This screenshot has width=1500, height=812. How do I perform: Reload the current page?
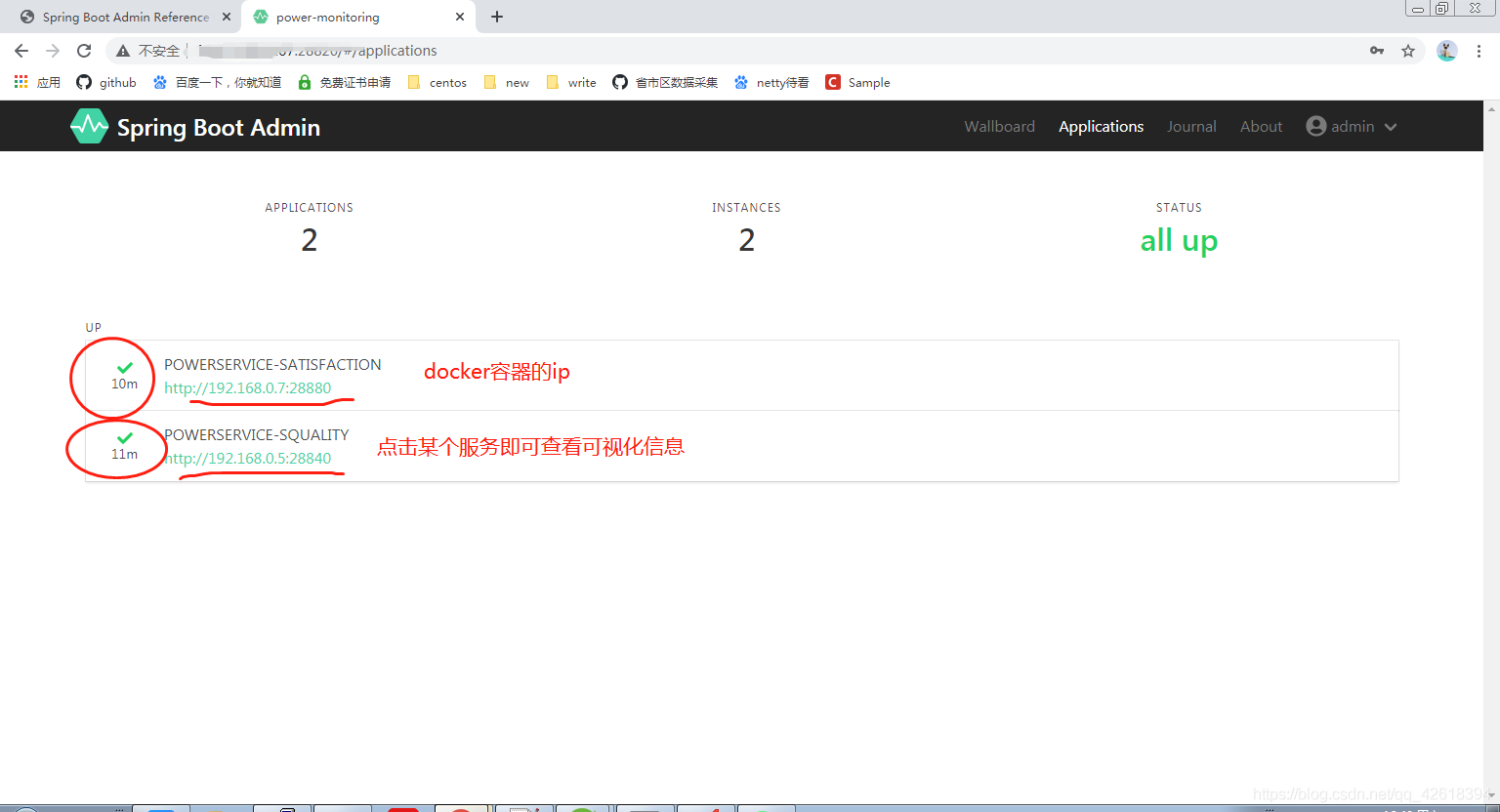point(84,51)
